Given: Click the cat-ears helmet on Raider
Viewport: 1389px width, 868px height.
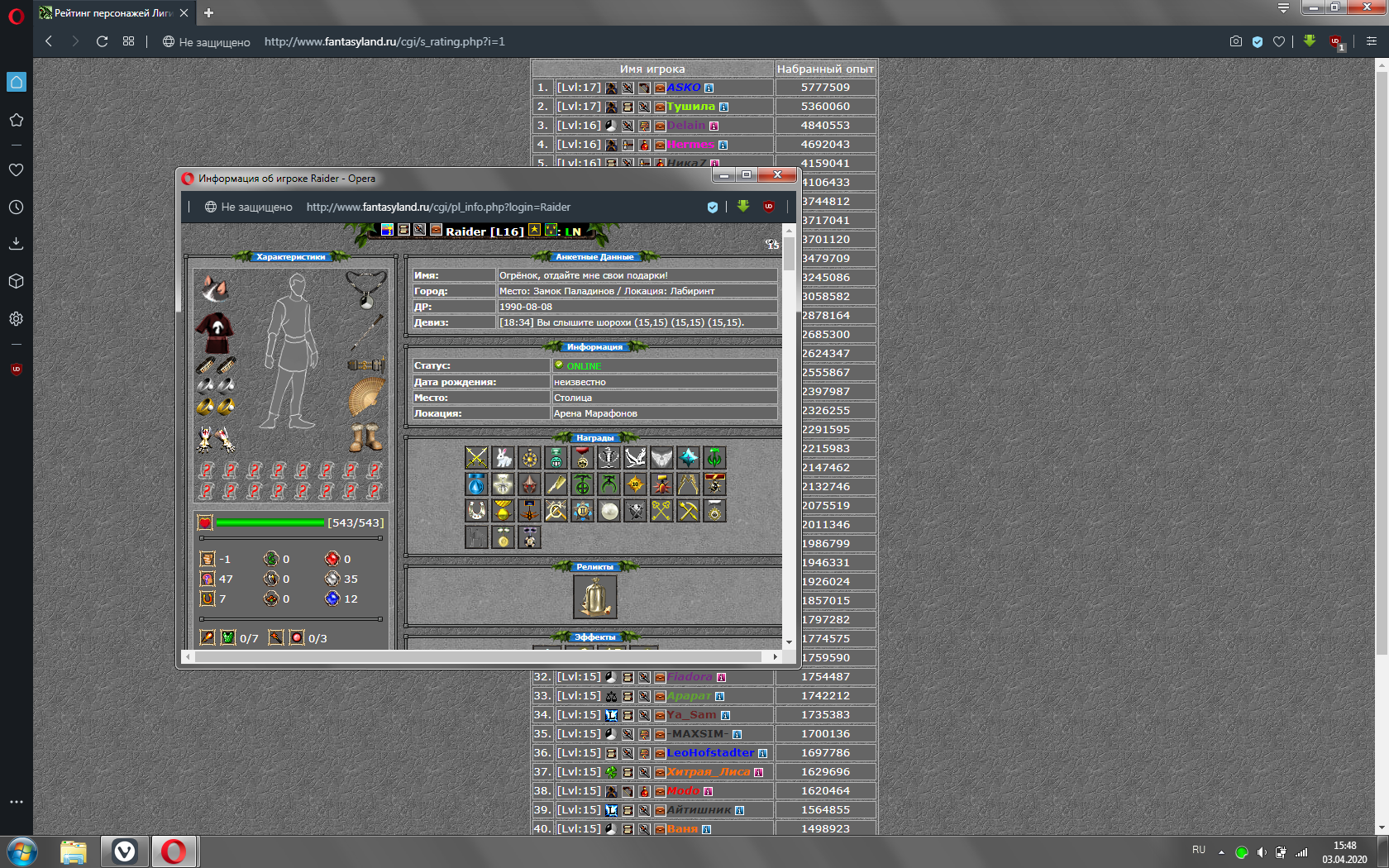Looking at the screenshot, I should (215, 288).
